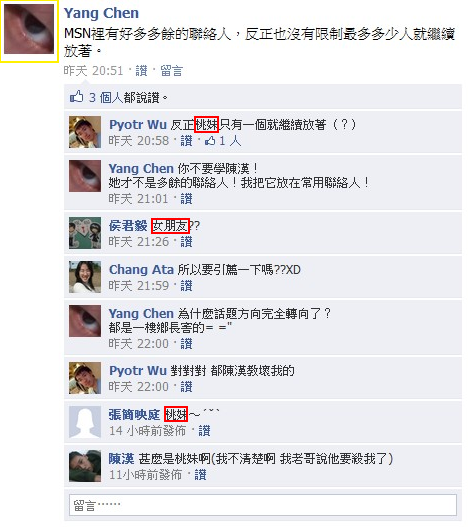Open Chang Ata's name link
468x527 pixels.
click(x=141, y=270)
